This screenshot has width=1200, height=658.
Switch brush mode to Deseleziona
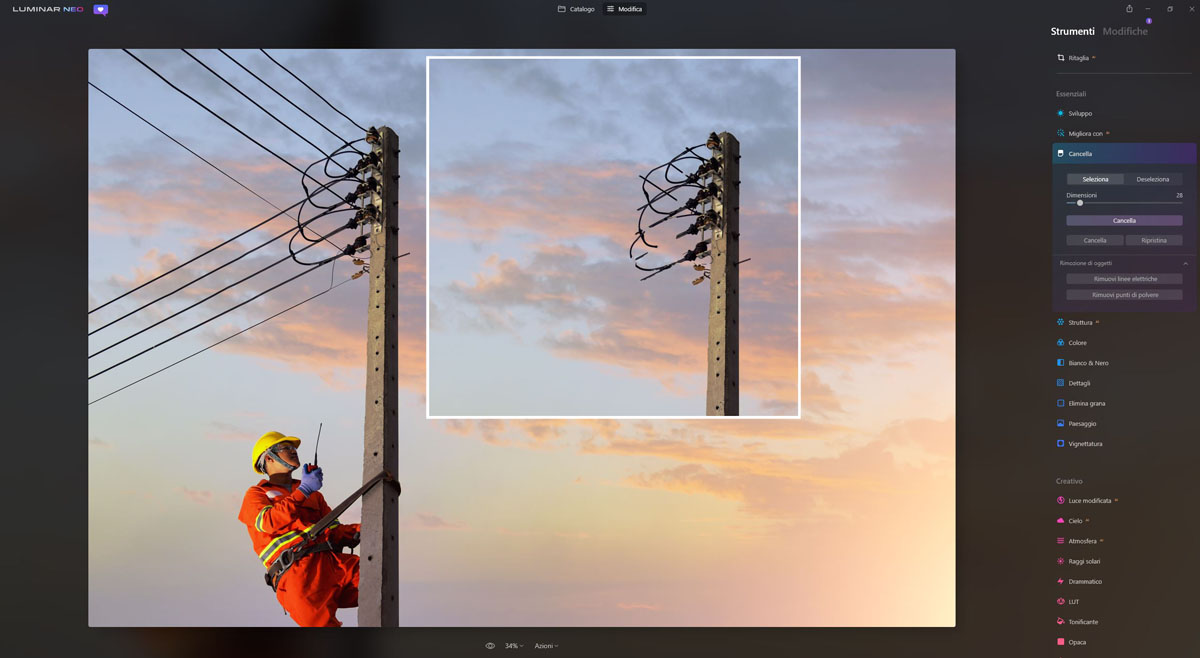coord(1153,179)
